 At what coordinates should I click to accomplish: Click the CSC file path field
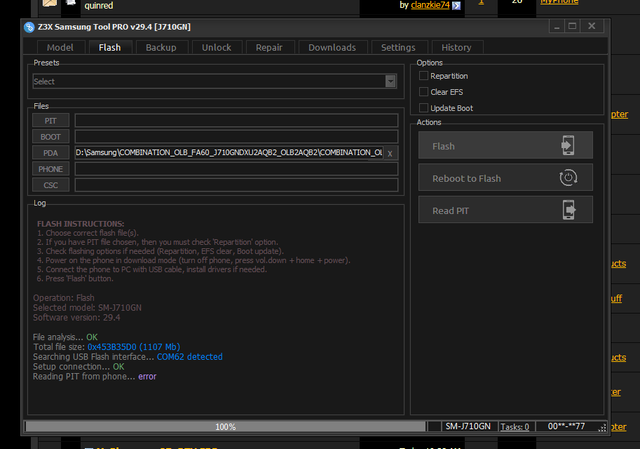click(236, 185)
